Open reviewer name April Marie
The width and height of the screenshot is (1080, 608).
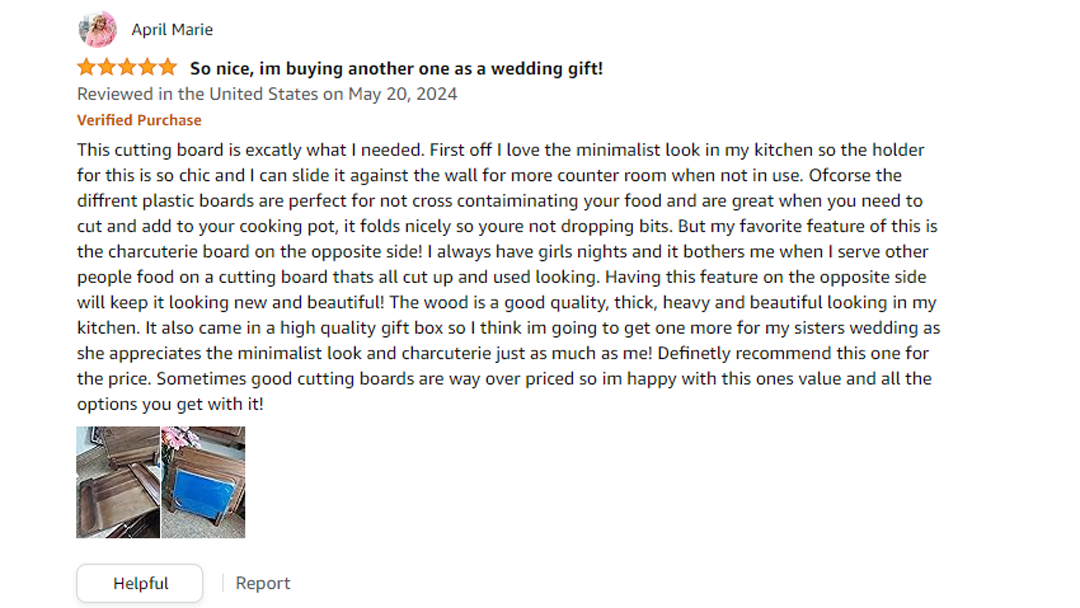[172, 30]
